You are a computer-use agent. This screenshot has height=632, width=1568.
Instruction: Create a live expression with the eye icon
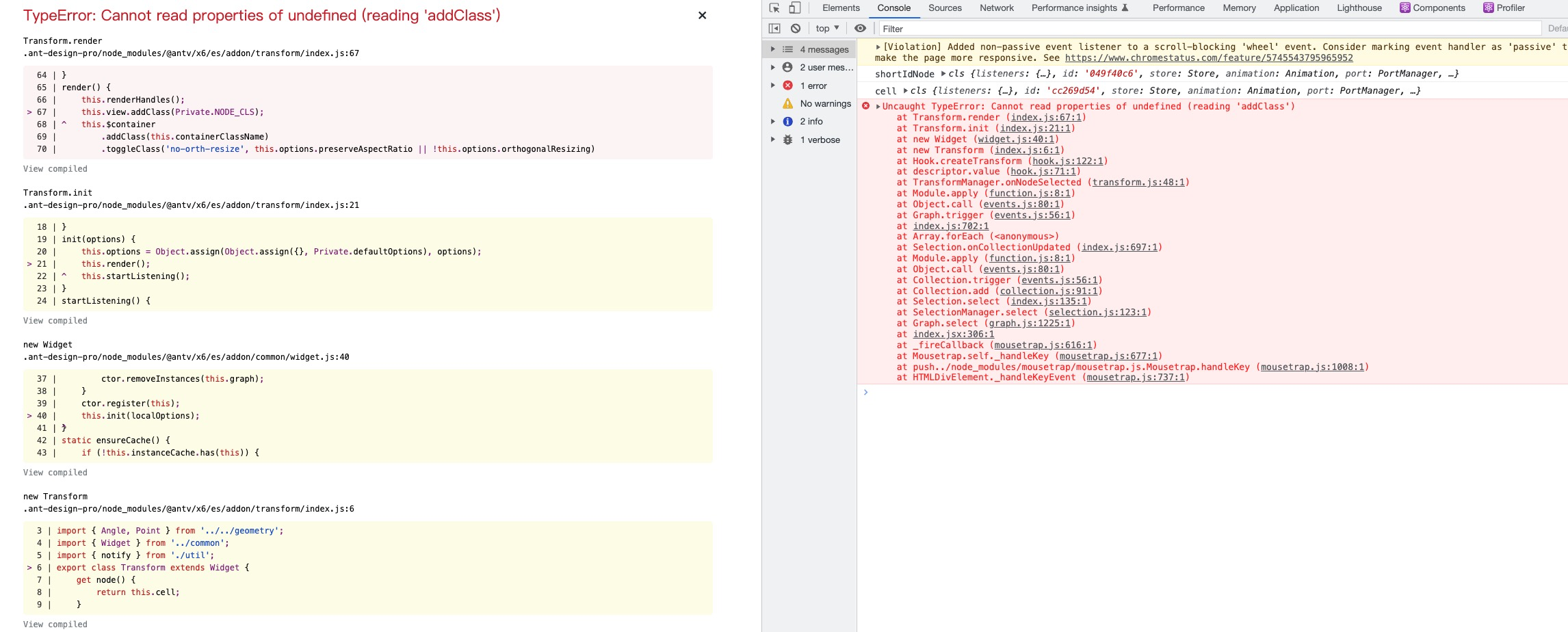860,28
